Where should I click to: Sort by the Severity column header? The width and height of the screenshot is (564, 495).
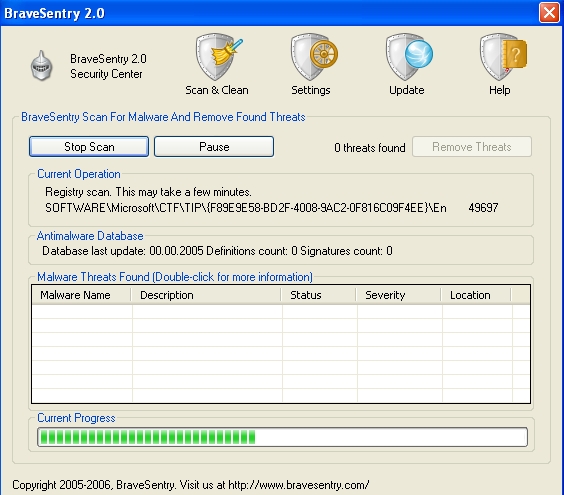tap(399, 295)
